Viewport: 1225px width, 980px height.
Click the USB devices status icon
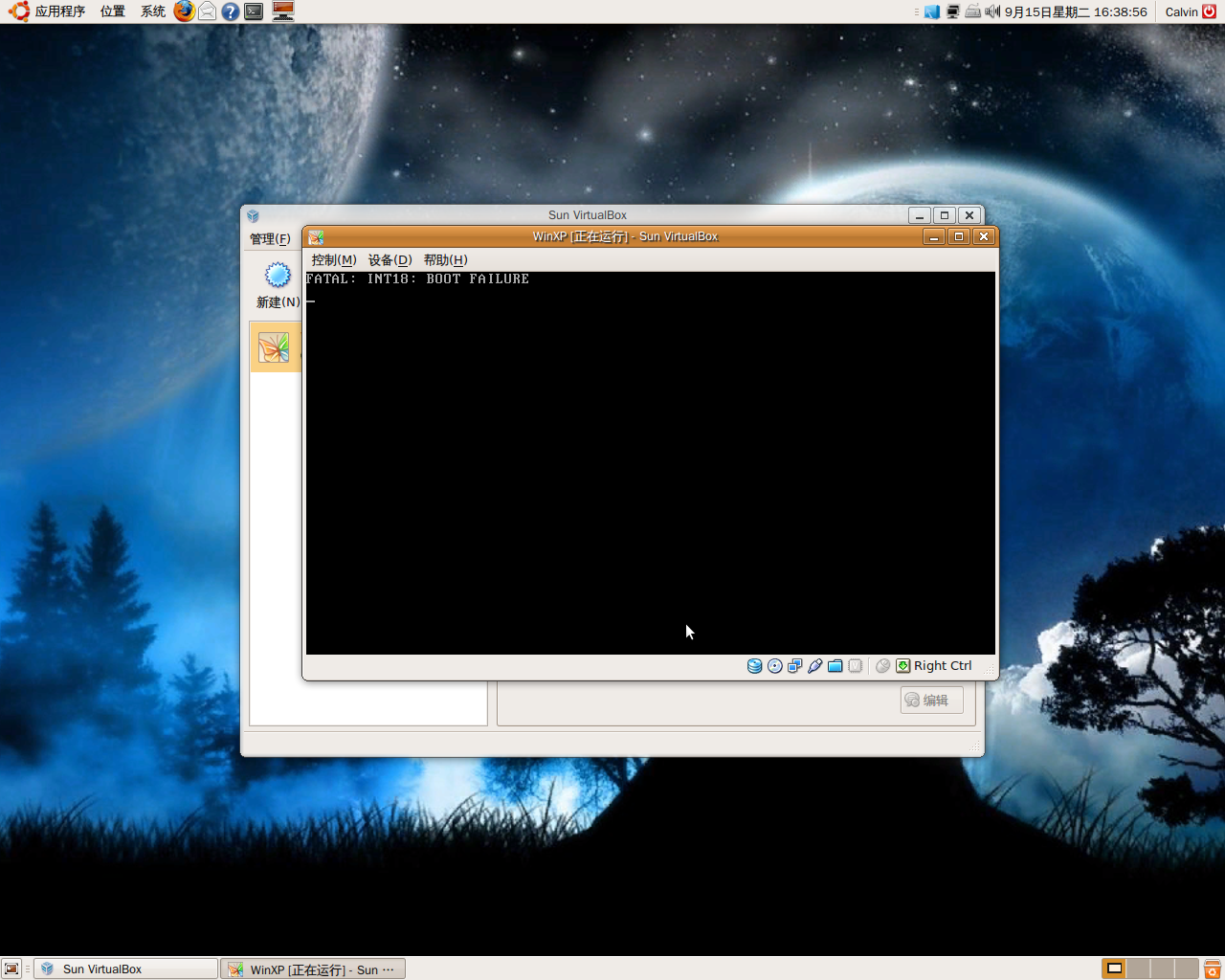(x=815, y=666)
